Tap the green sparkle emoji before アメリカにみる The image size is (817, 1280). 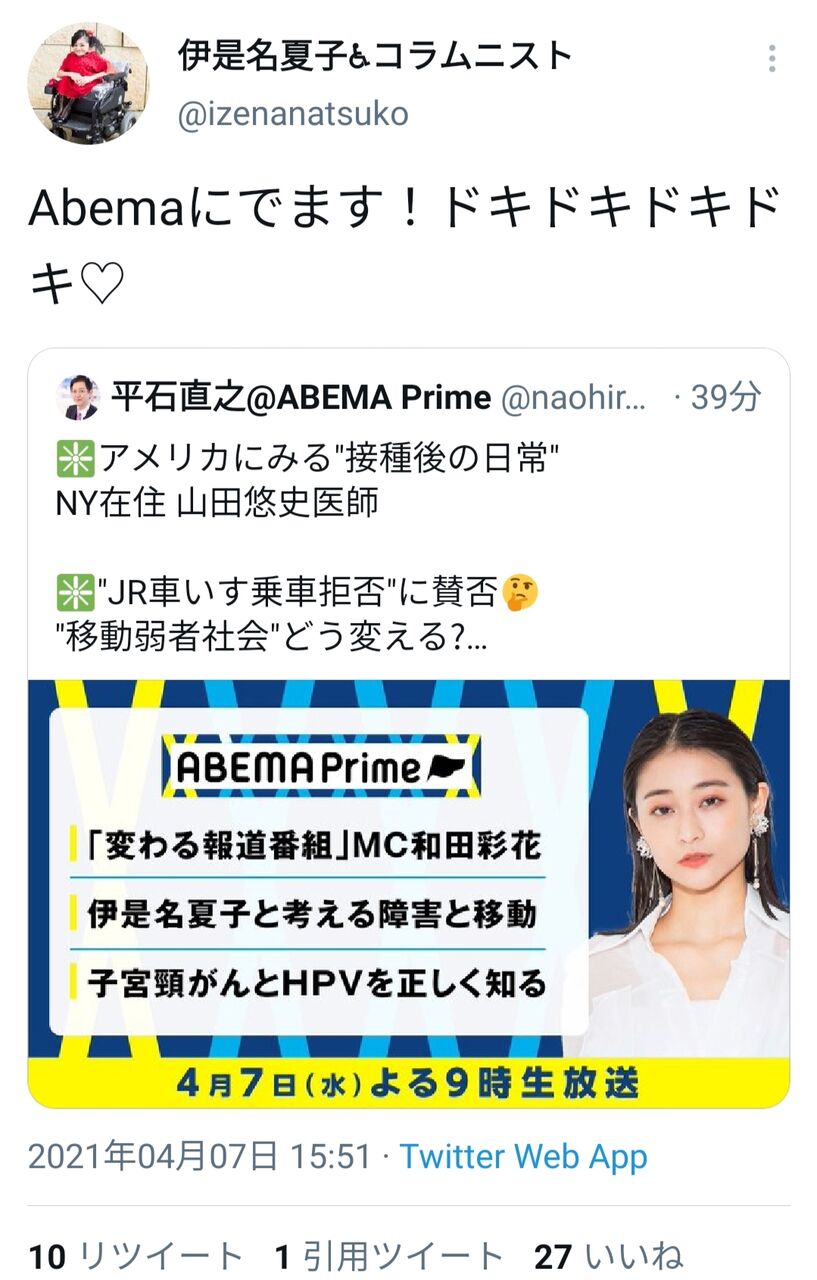pyautogui.click(x=75, y=460)
